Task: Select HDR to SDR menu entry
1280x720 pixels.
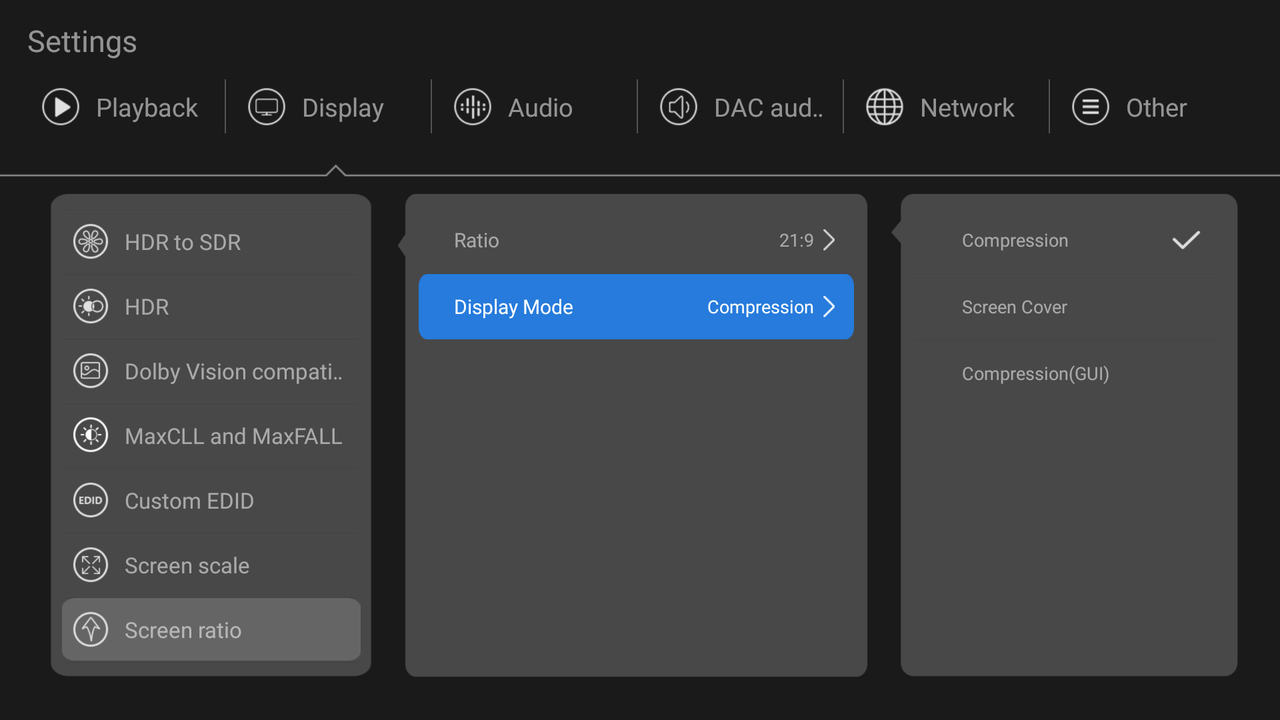Action: (x=211, y=242)
